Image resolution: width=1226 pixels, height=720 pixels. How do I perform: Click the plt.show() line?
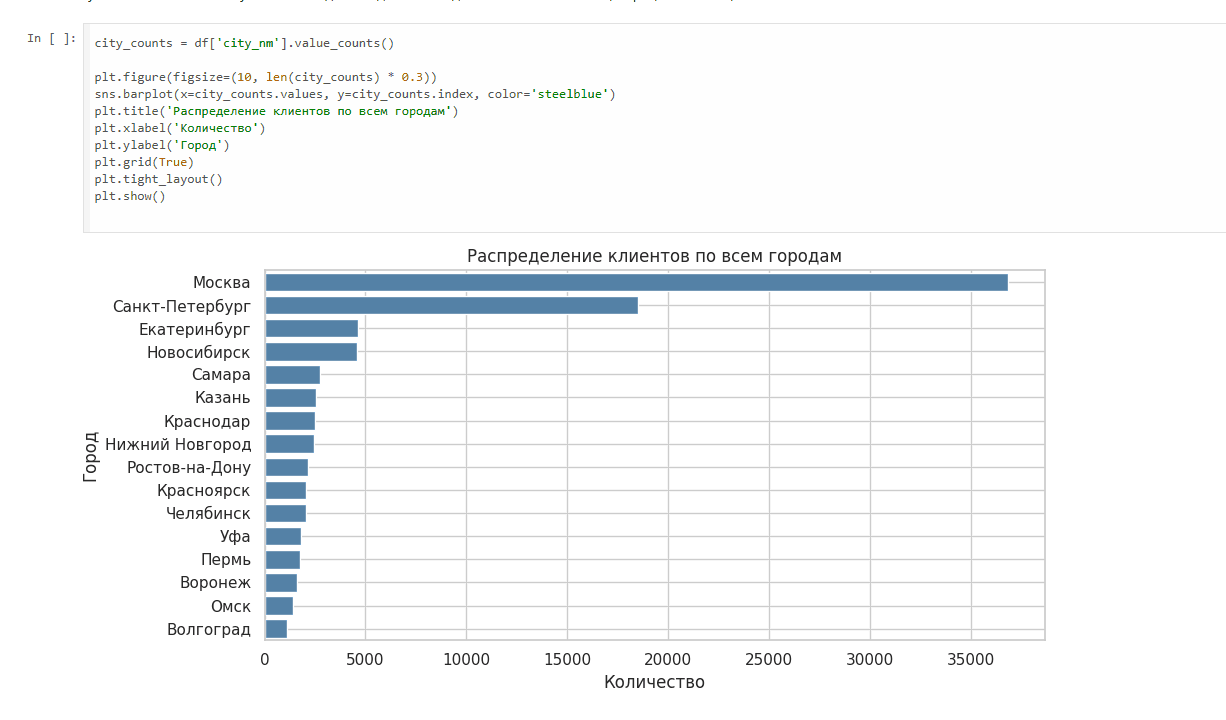(130, 196)
